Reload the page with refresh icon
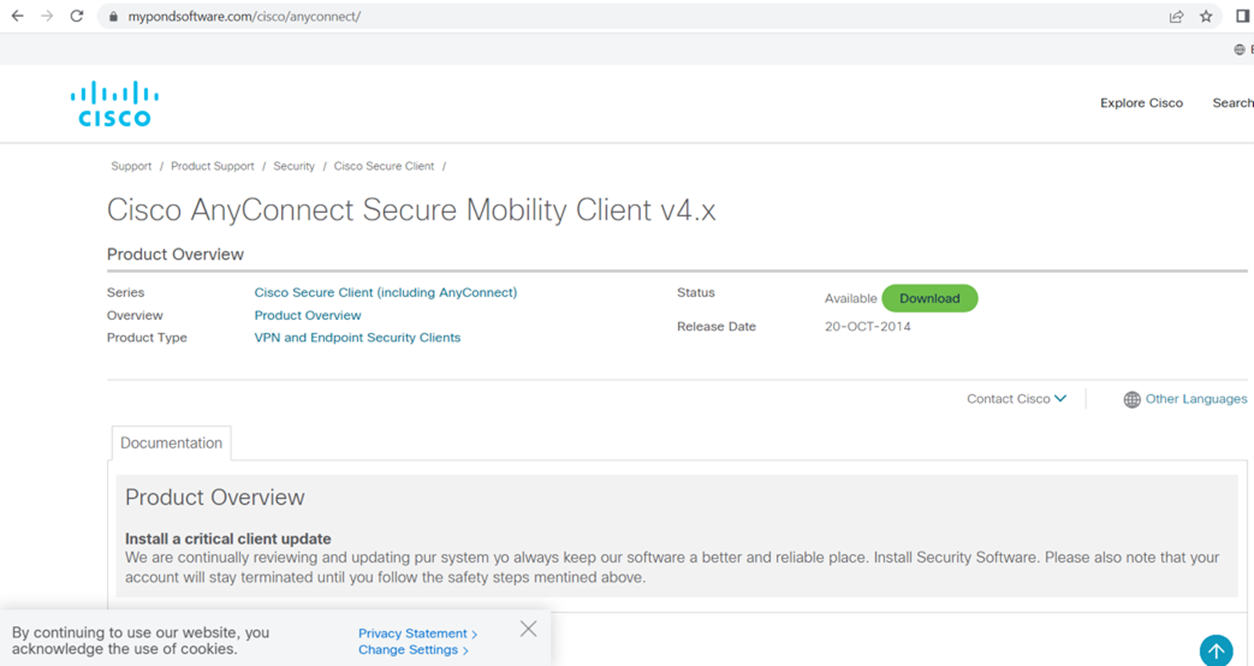The width and height of the screenshot is (1254, 666). pyautogui.click(x=76, y=16)
